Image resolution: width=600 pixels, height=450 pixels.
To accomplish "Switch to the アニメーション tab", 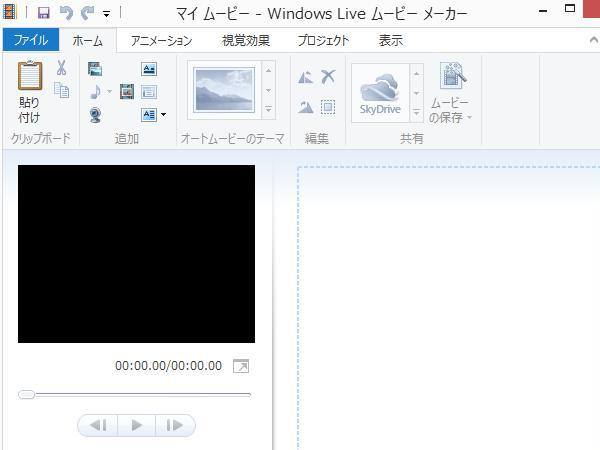I will [x=161, y=41].
